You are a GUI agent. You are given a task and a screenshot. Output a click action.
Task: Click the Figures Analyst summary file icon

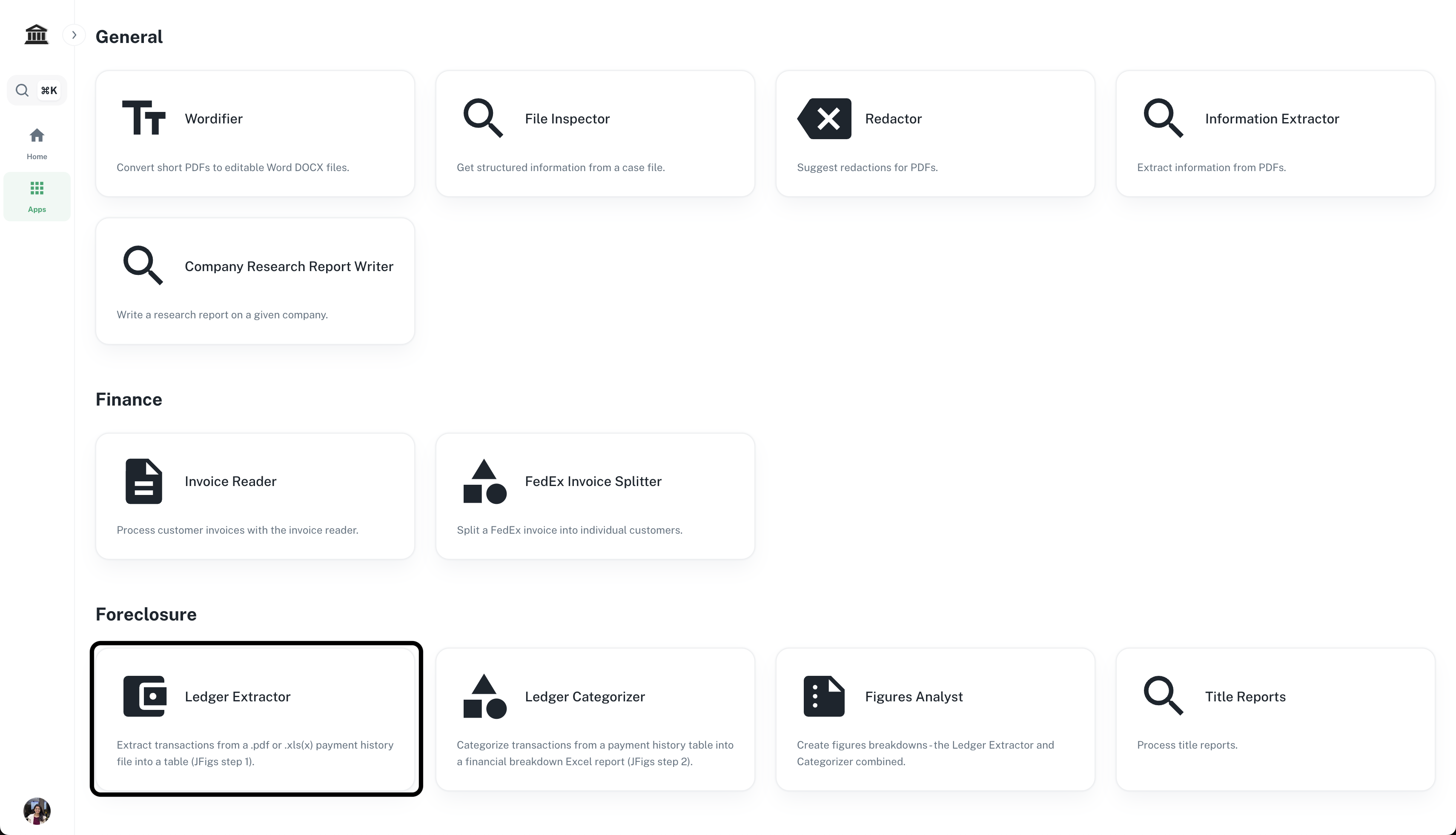point(824,696)
